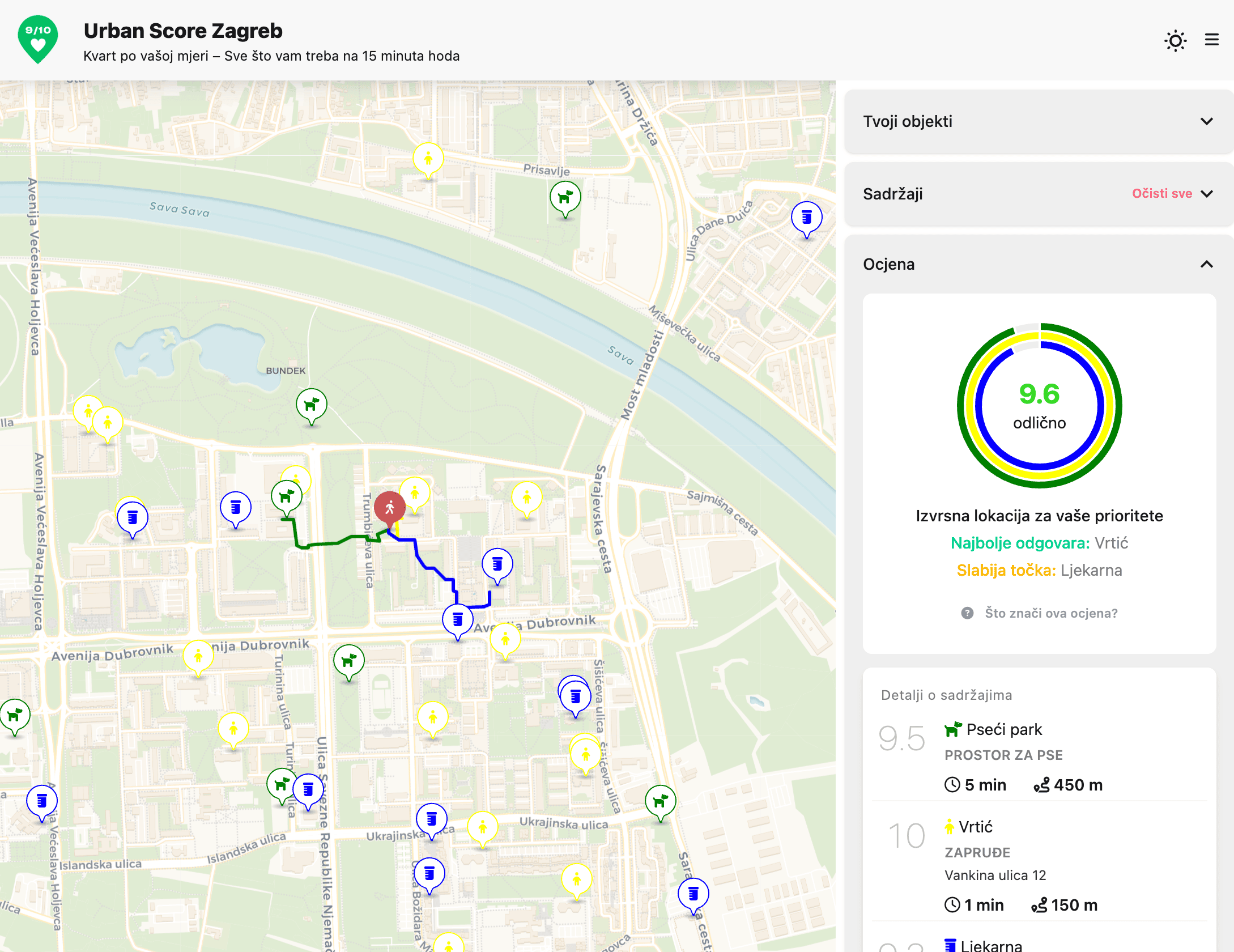
Task: Click the pharmacy marker near Sisačka ulica
Action: (576, 698)
